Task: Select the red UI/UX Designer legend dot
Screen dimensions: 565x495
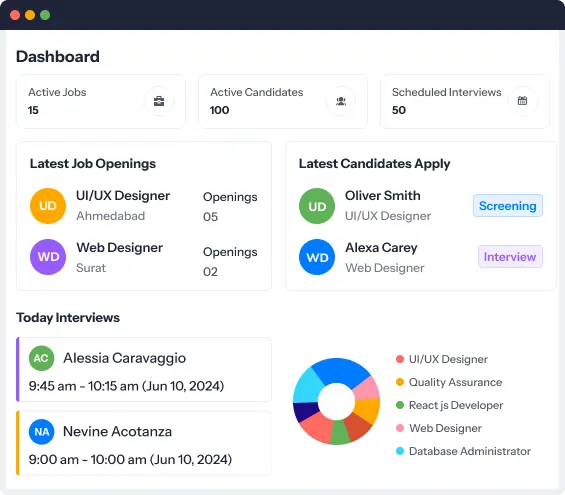Action: 400,359
